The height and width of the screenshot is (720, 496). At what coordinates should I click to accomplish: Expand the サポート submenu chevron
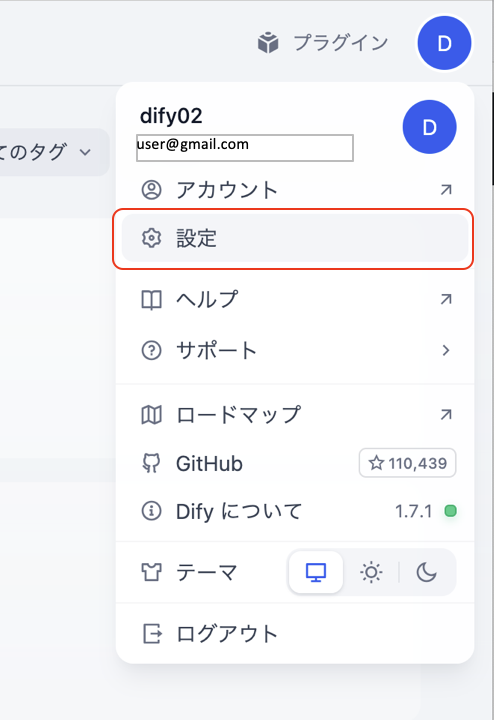446,351
